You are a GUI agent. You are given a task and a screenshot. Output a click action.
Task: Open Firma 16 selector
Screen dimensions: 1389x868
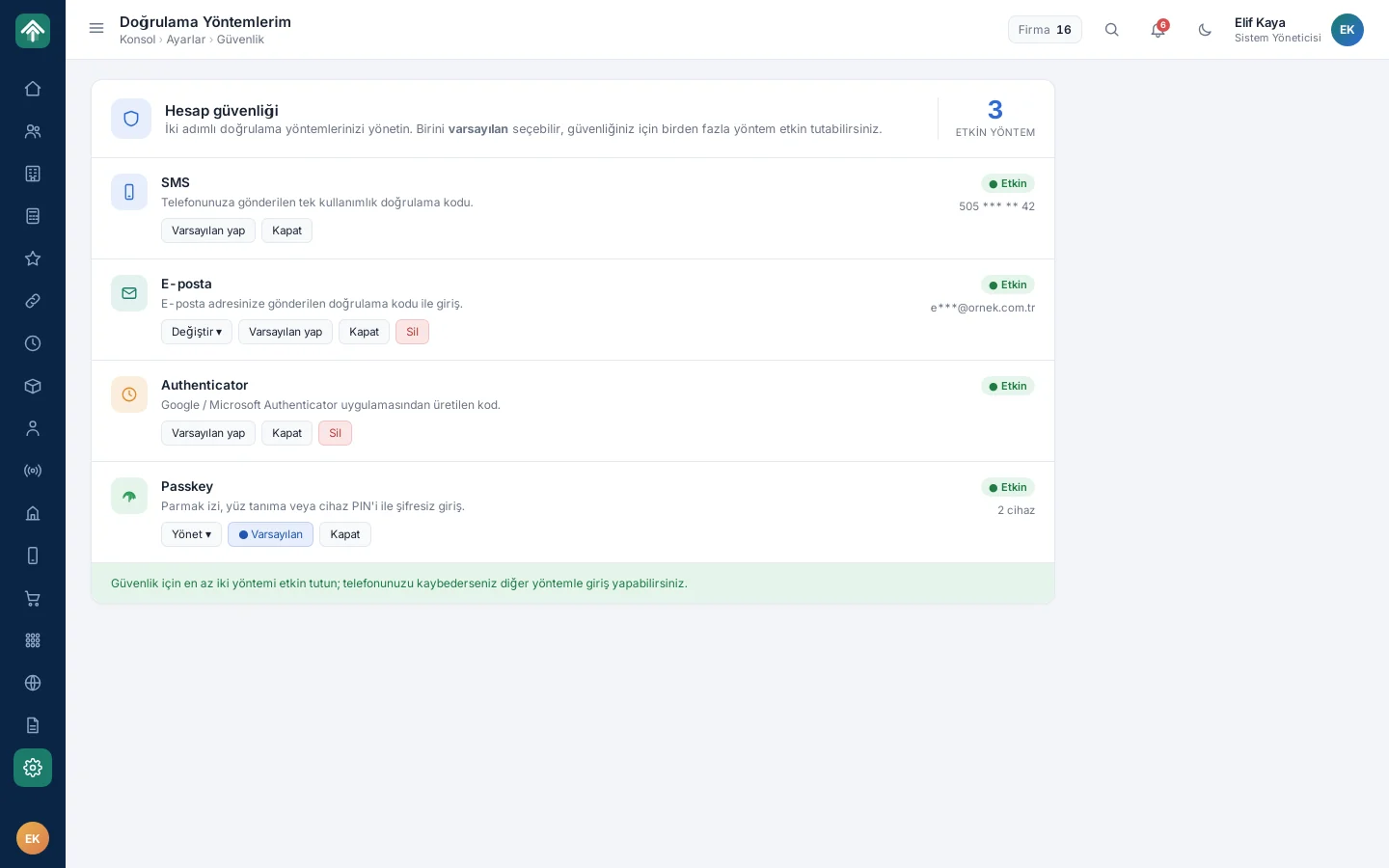coord(1045,30)
